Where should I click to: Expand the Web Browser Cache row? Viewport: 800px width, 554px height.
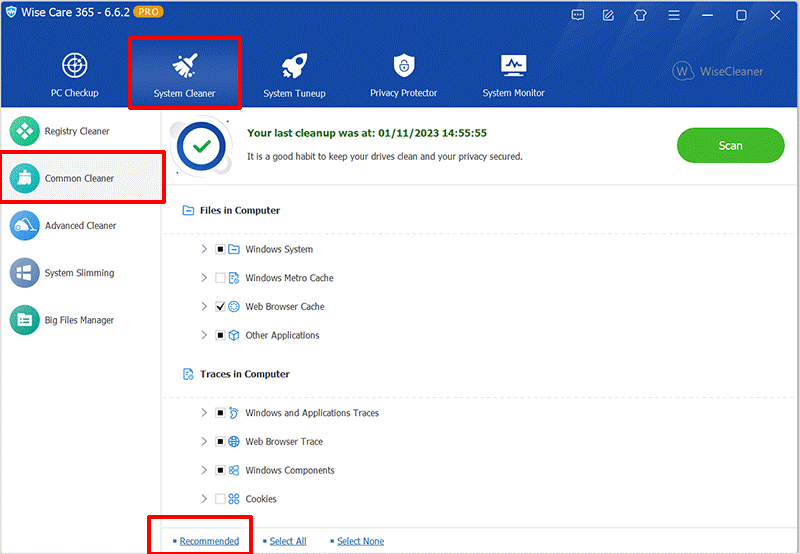coord(204,306)
